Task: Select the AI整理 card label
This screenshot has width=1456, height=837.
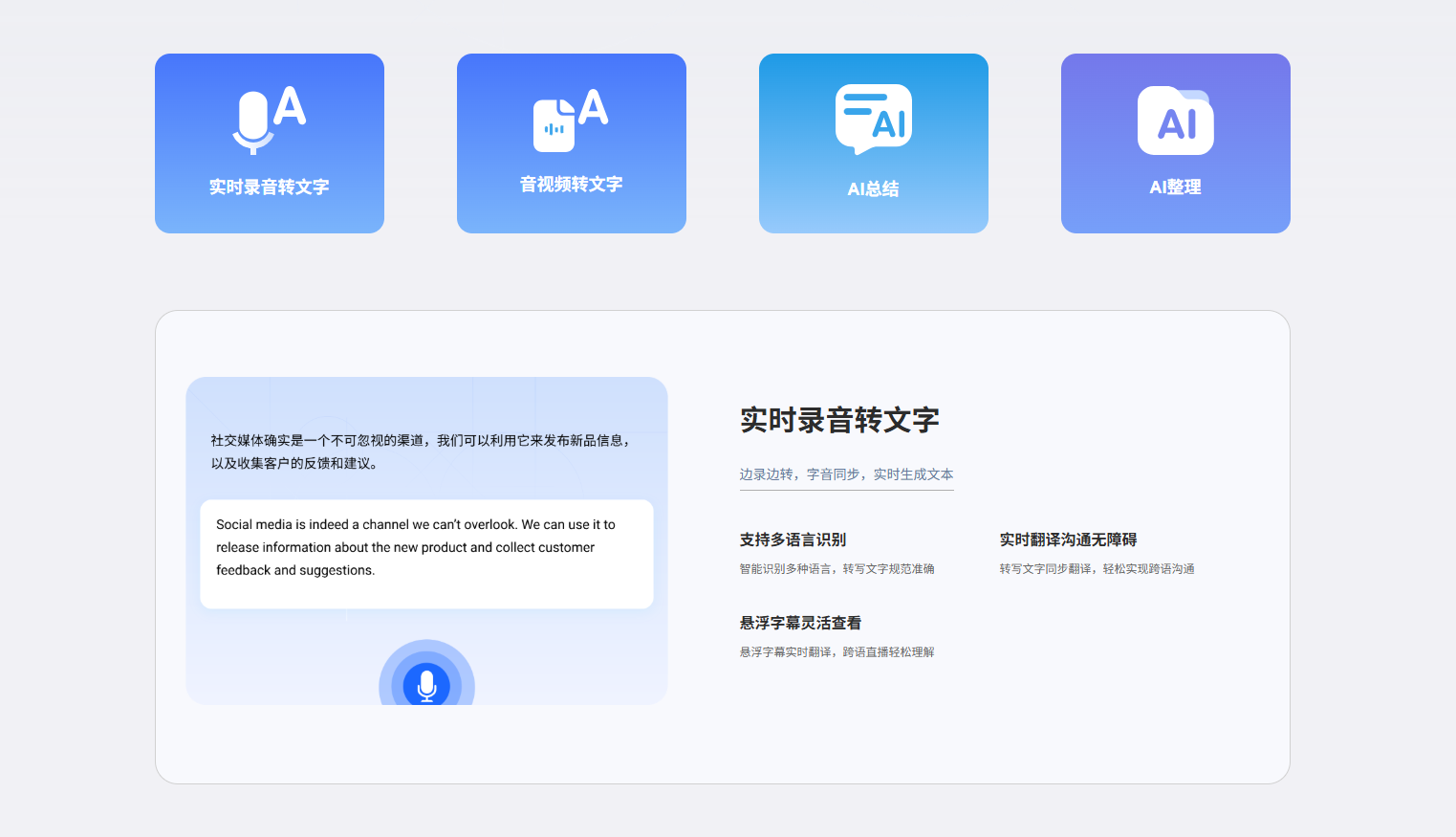Action: 1176,187
